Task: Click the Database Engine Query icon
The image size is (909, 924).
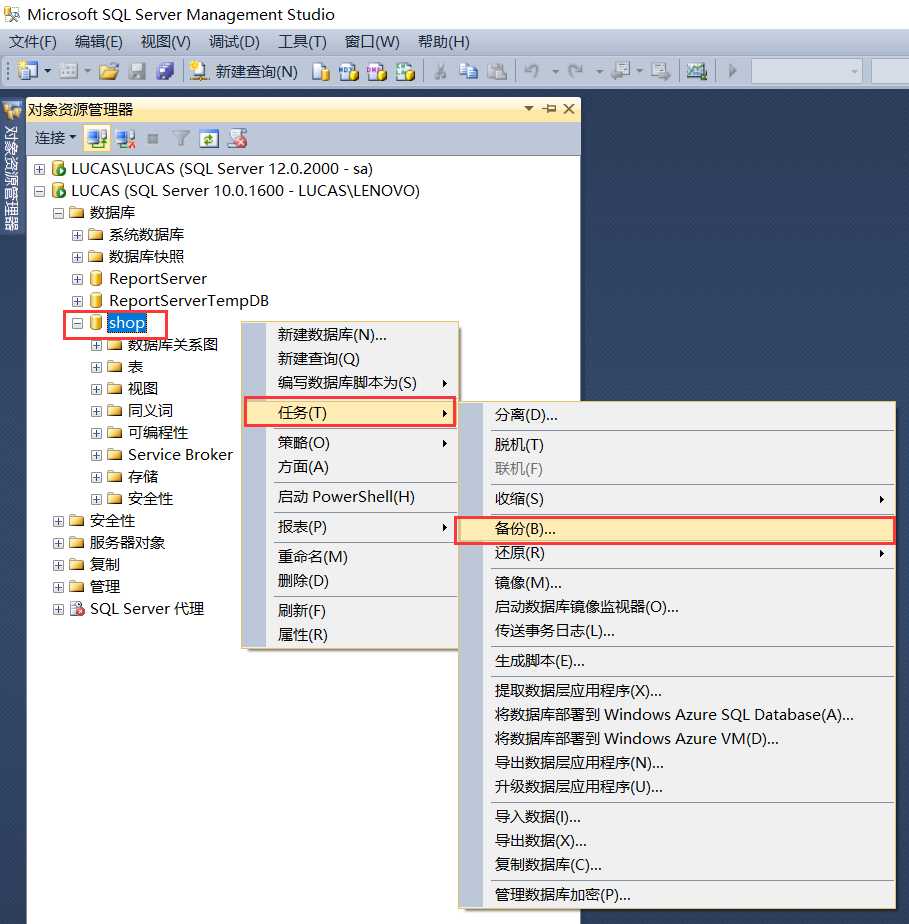Action: pos(320,71)
